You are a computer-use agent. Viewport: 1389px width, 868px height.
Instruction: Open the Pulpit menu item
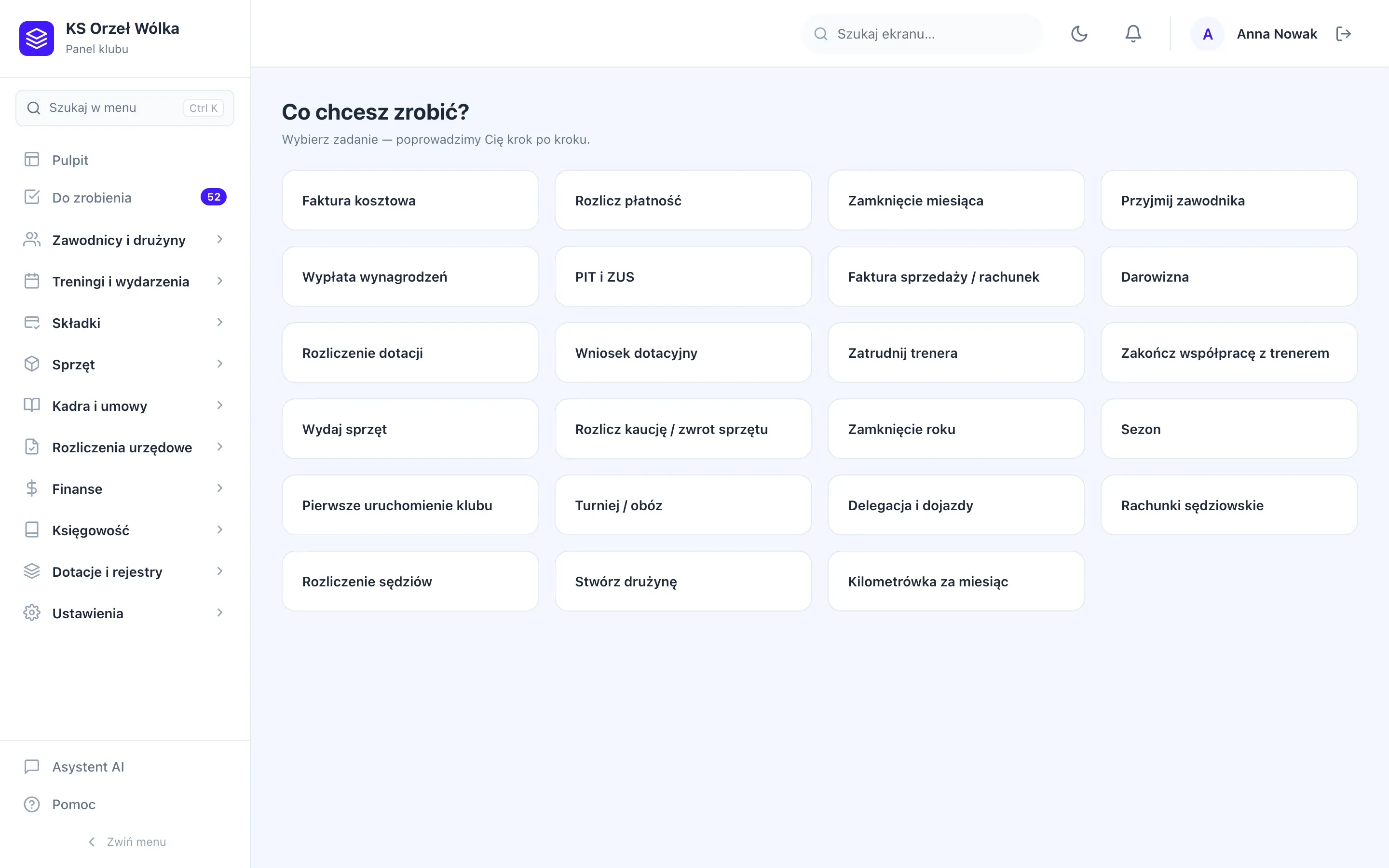coord(124,160)
